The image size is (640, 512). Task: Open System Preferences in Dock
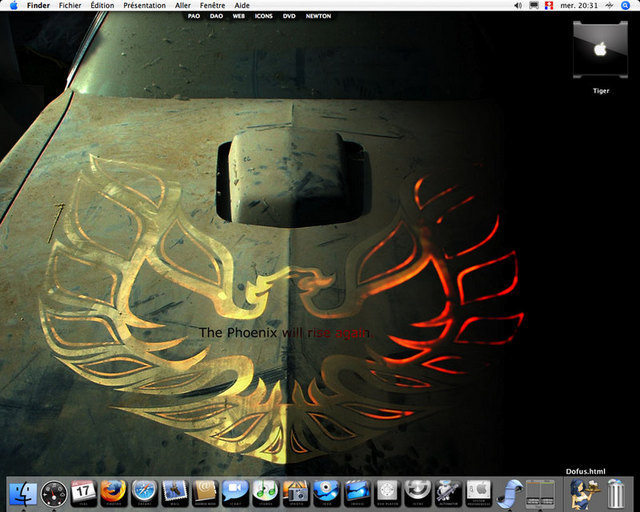click(x=478, y=493)
